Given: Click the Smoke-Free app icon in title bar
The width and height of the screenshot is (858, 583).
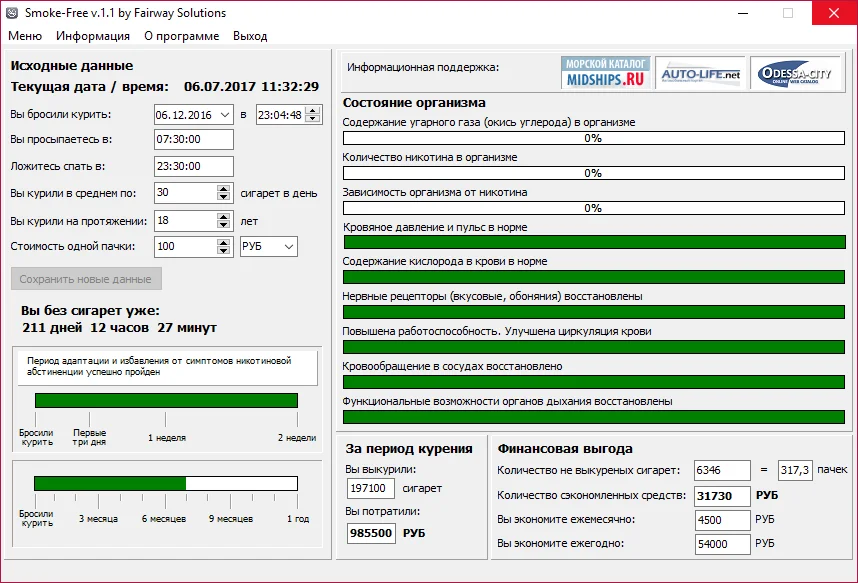Looking at the screenshot, I should 14,13.
